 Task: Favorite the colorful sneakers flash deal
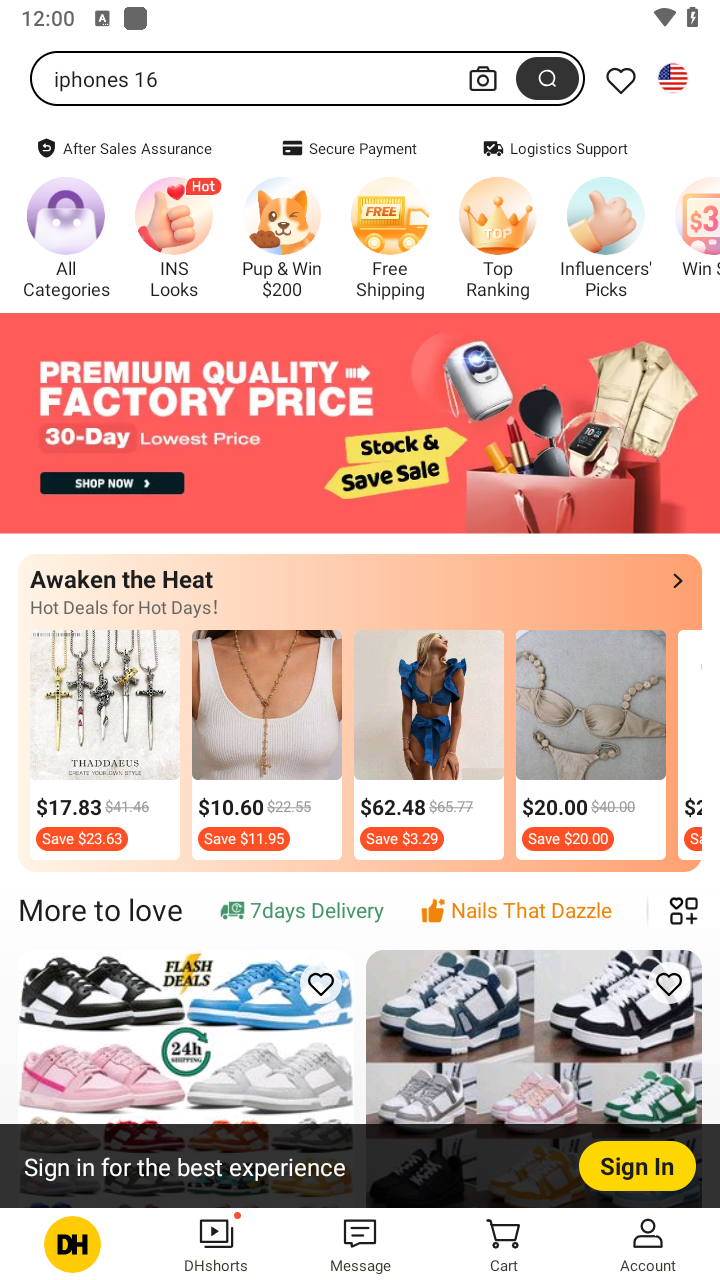tap(320, 984)
